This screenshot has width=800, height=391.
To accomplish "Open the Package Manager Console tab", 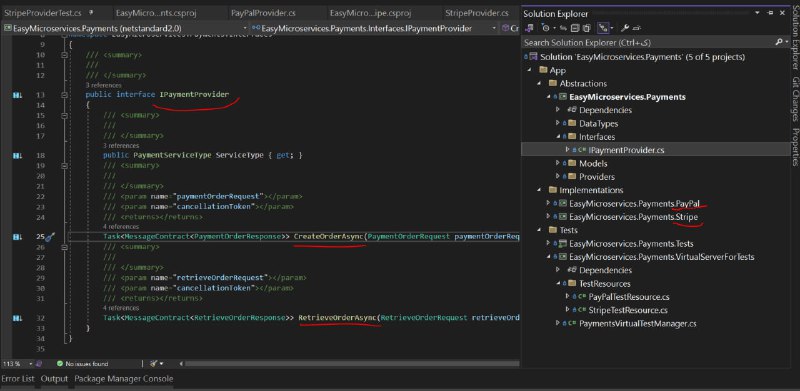I will pyautogui.click(x=123, y=379).
